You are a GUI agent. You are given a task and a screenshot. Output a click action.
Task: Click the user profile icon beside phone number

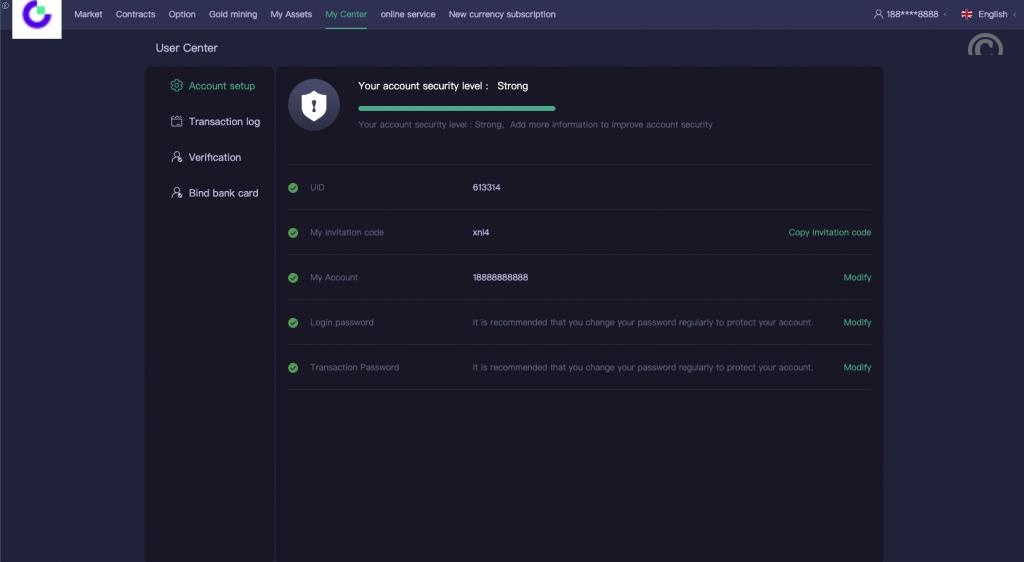click(x=878, y=15)
